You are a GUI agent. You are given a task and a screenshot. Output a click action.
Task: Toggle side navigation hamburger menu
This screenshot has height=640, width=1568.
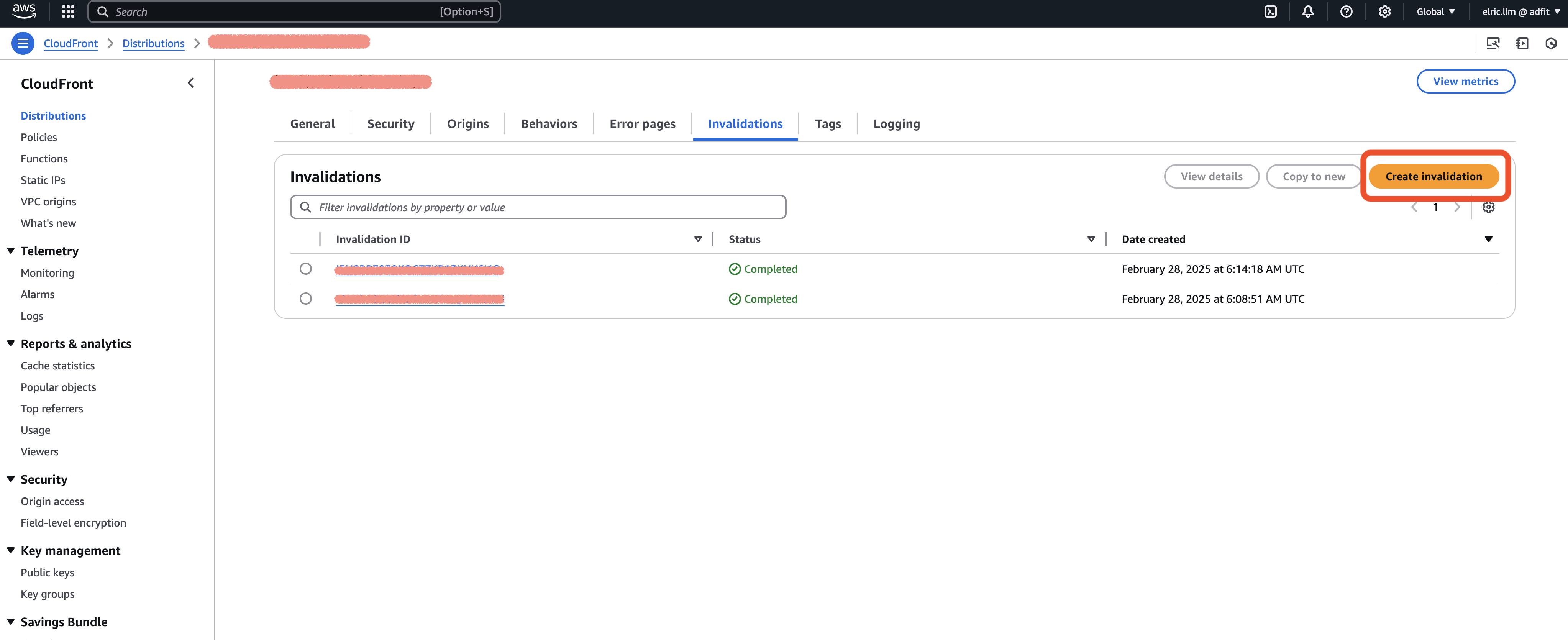click(x=23, y=43)
